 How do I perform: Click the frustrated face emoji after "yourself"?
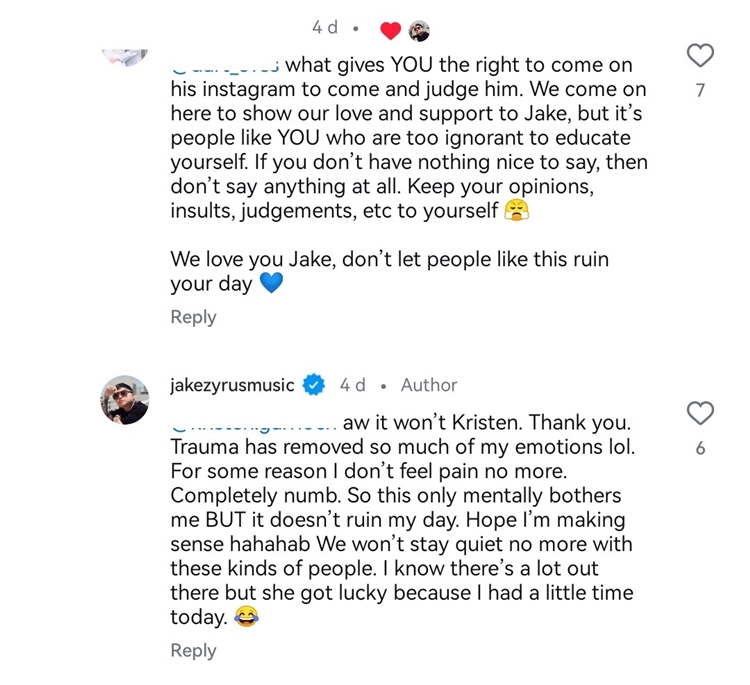517,210
